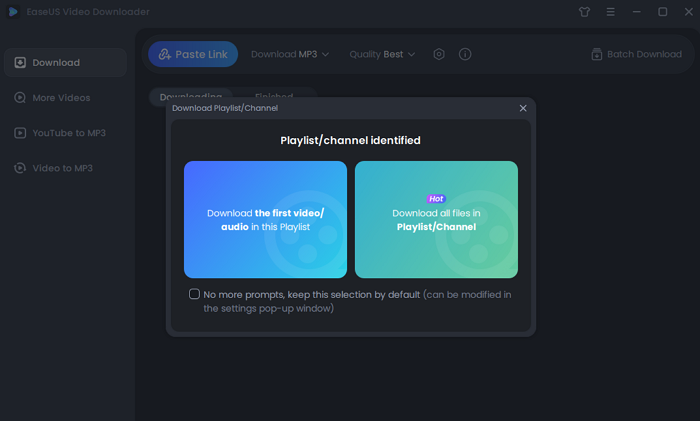700x421 pixels.
Task: Click the EaseUS app logo icon
Action: [x=12, y=12]
